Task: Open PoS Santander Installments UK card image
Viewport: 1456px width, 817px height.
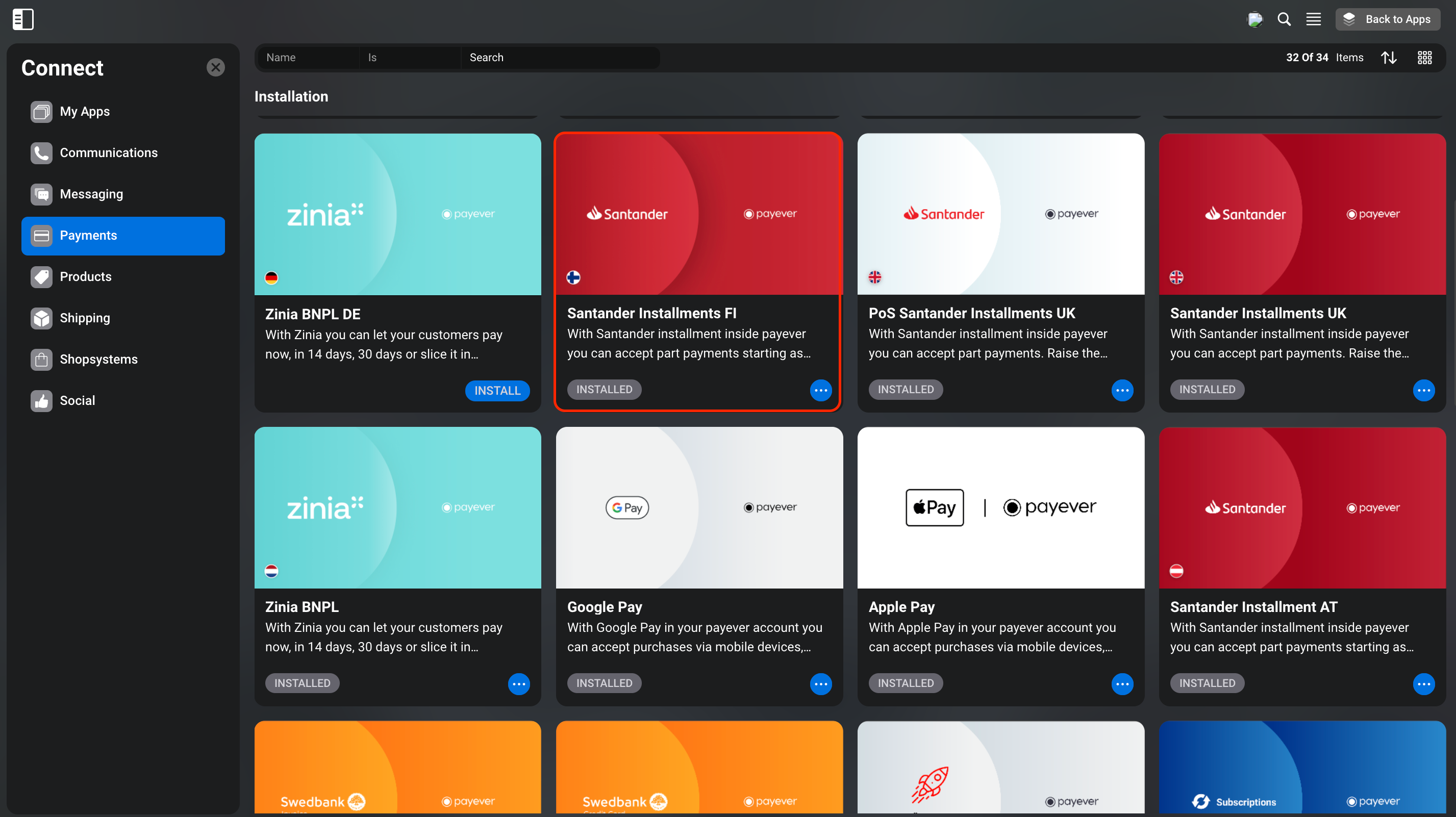Action: [x=1000, y=214]
